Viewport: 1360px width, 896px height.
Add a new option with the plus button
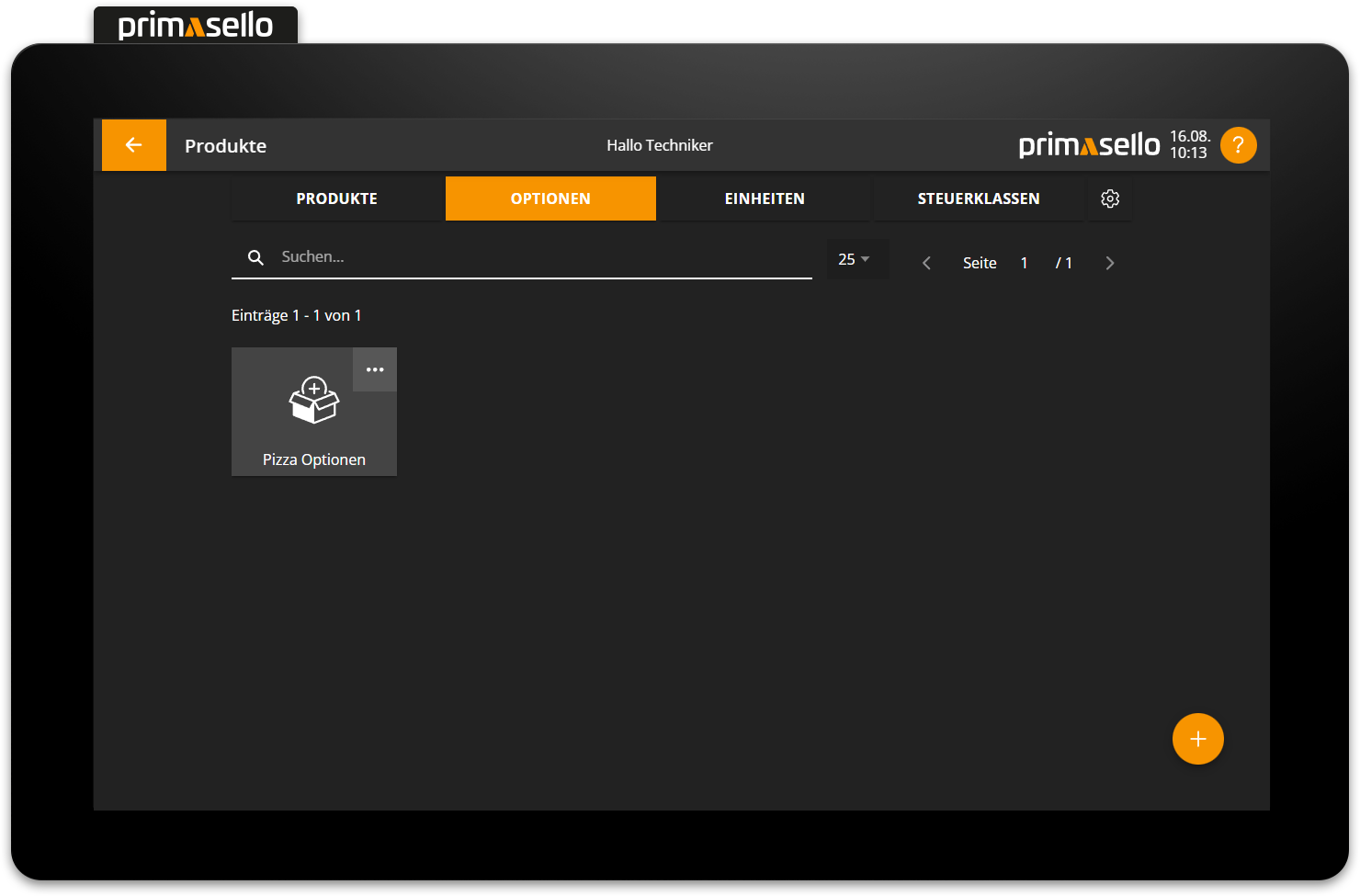click(x=1197, y=739)
